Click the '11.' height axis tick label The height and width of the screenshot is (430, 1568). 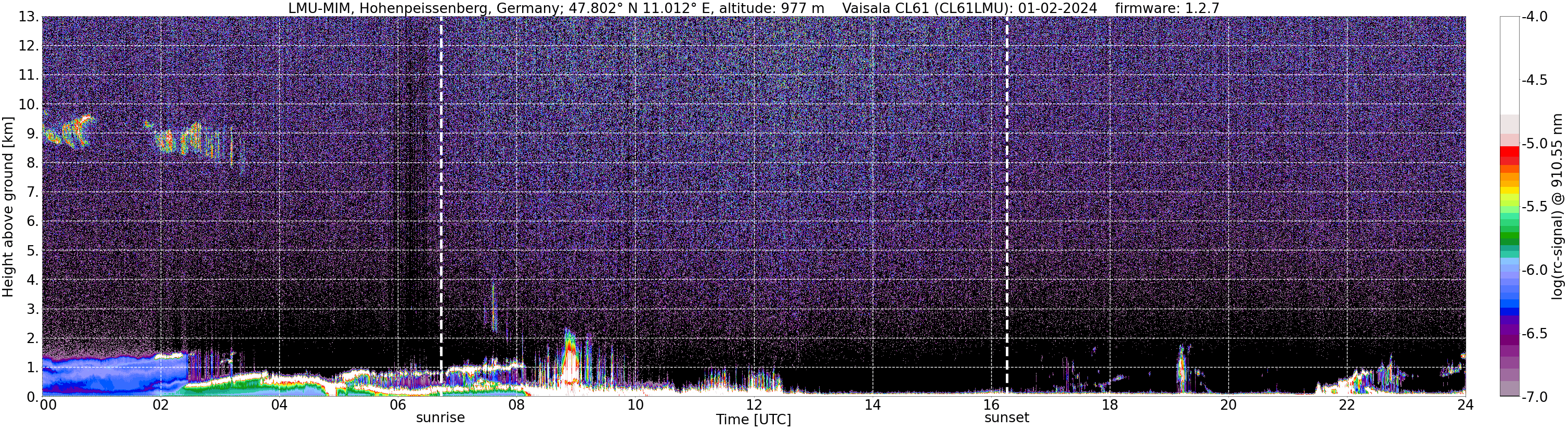(x=29, y=75)
